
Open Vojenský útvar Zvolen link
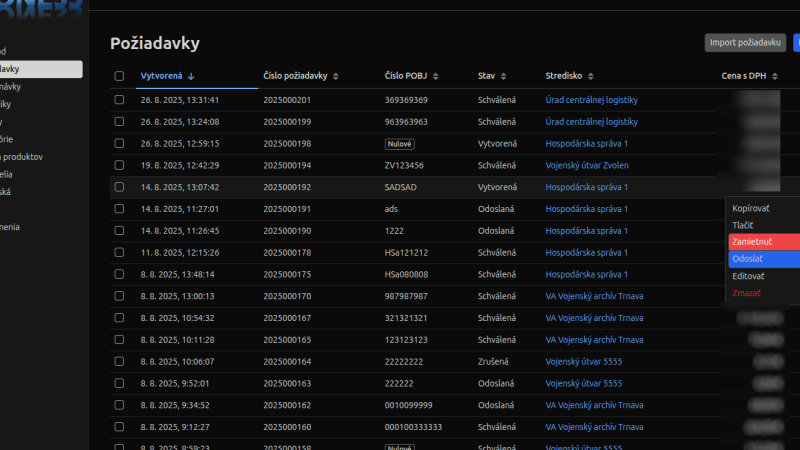tap(587, 165)
